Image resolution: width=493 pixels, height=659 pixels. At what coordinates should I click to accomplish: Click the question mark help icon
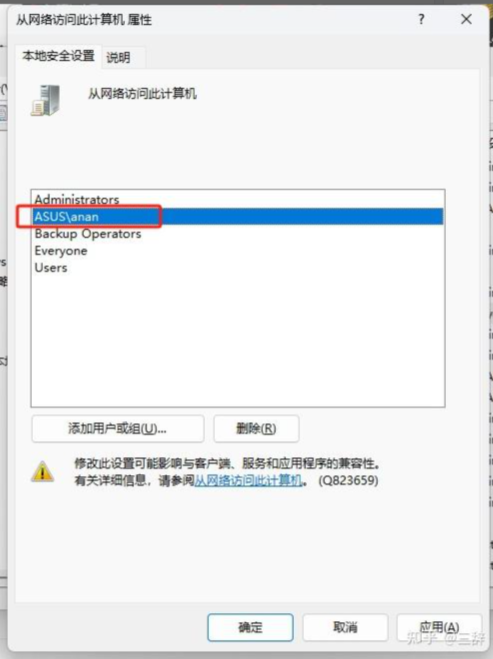coord(421,19)
